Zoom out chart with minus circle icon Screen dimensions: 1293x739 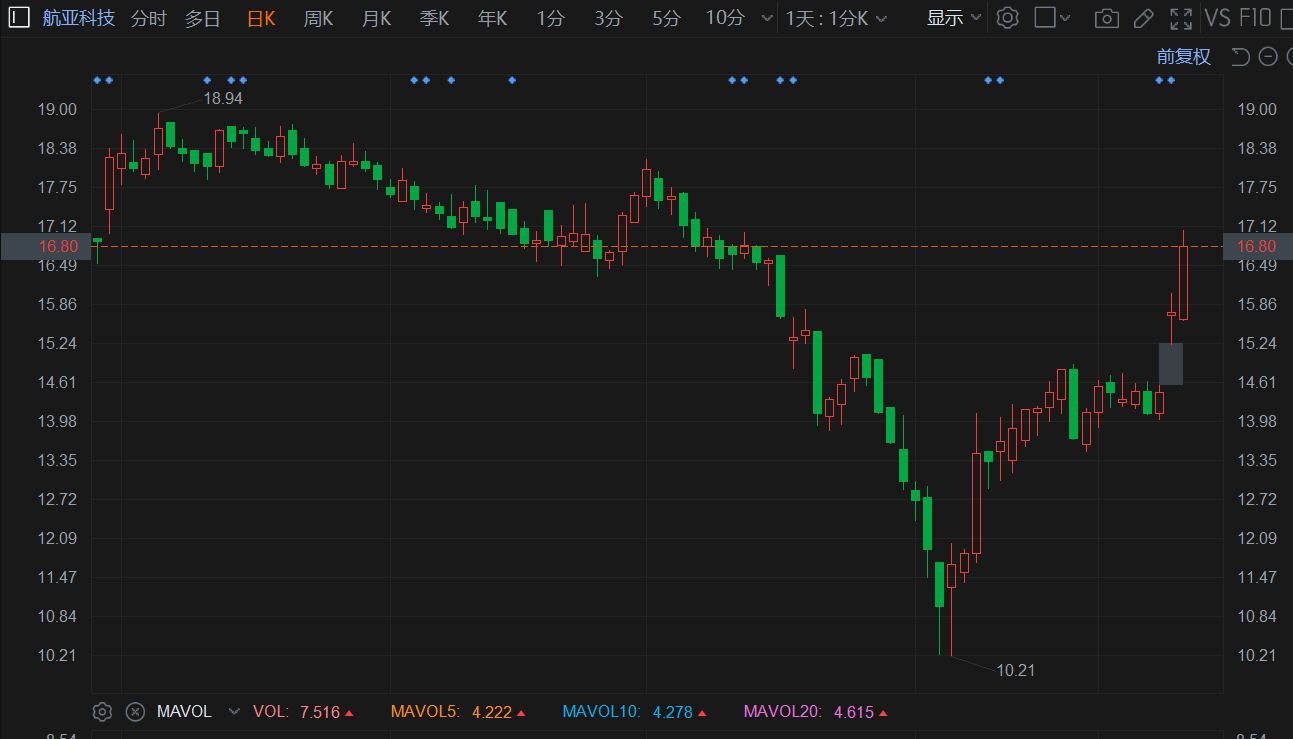click(1268, 57)
